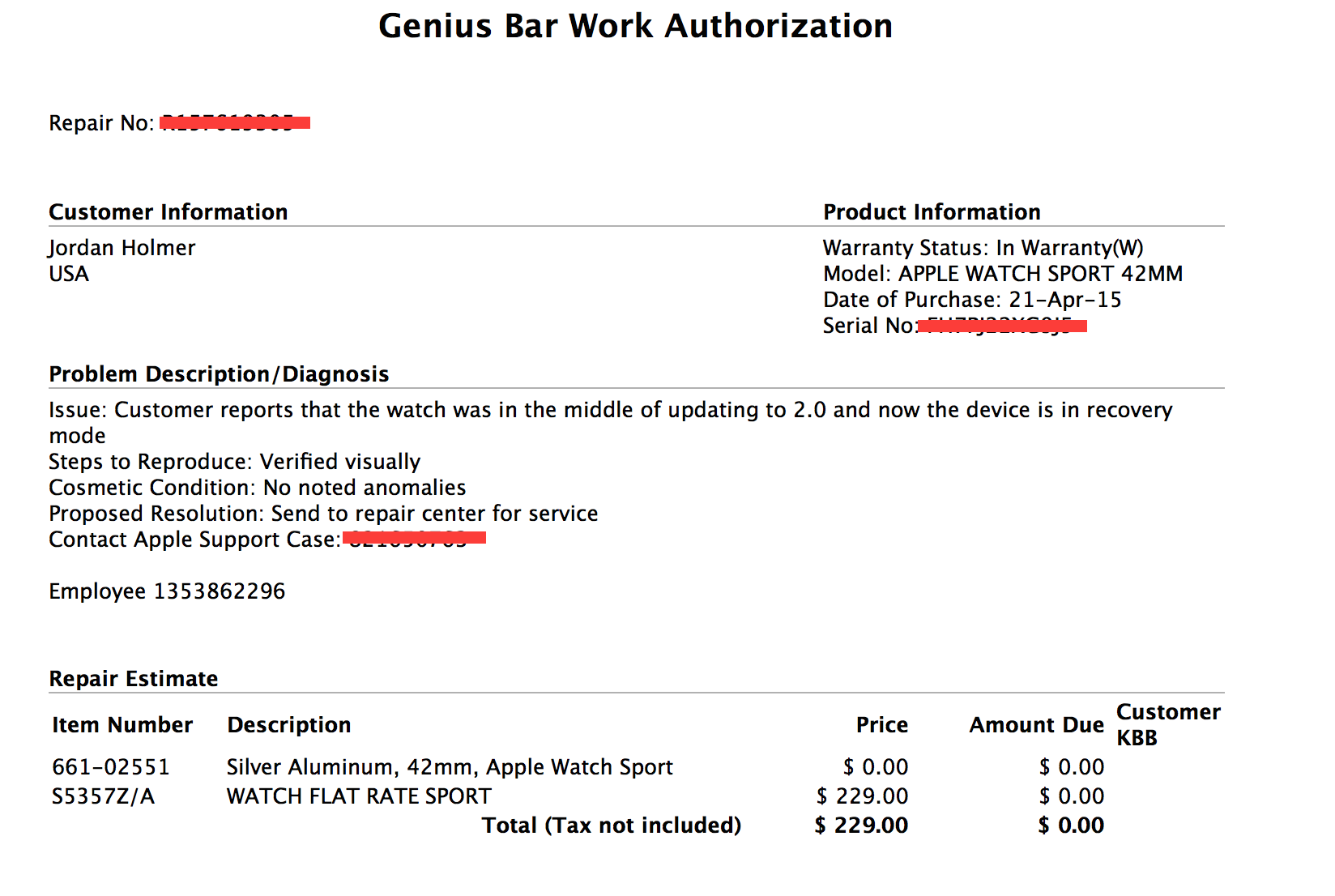Viewport: 1335px width, 896px height.
Task: Click Proposed Resolution repair center line
Action: click(x=323, y=514)
